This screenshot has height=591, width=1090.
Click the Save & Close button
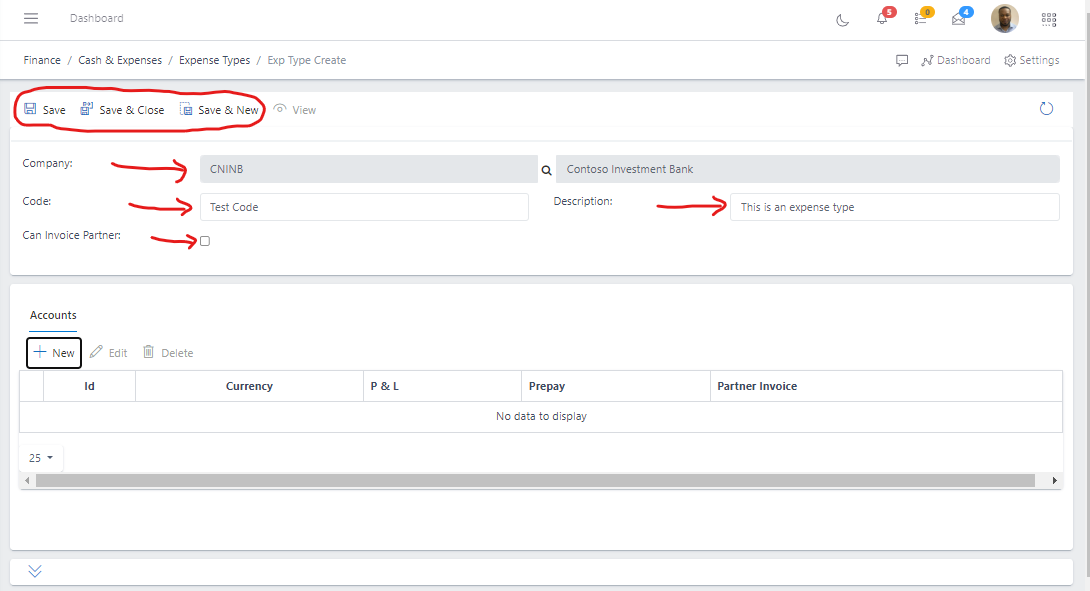(122, 110)
